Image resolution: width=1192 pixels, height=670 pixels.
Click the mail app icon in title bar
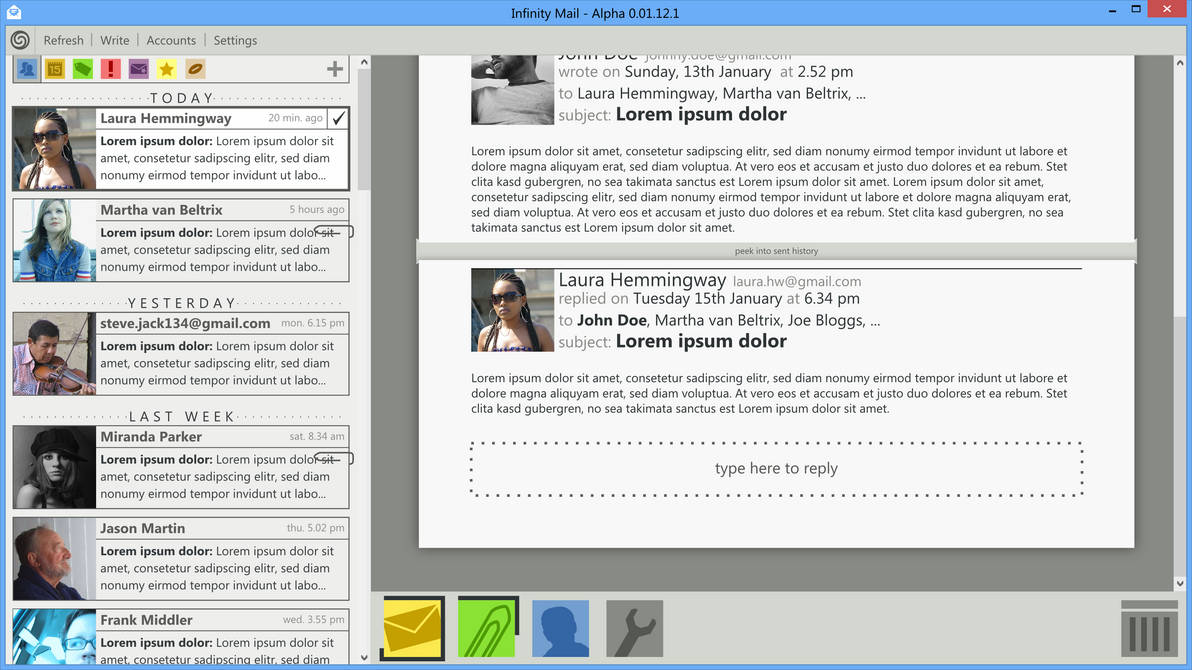[x=13, y=12]
